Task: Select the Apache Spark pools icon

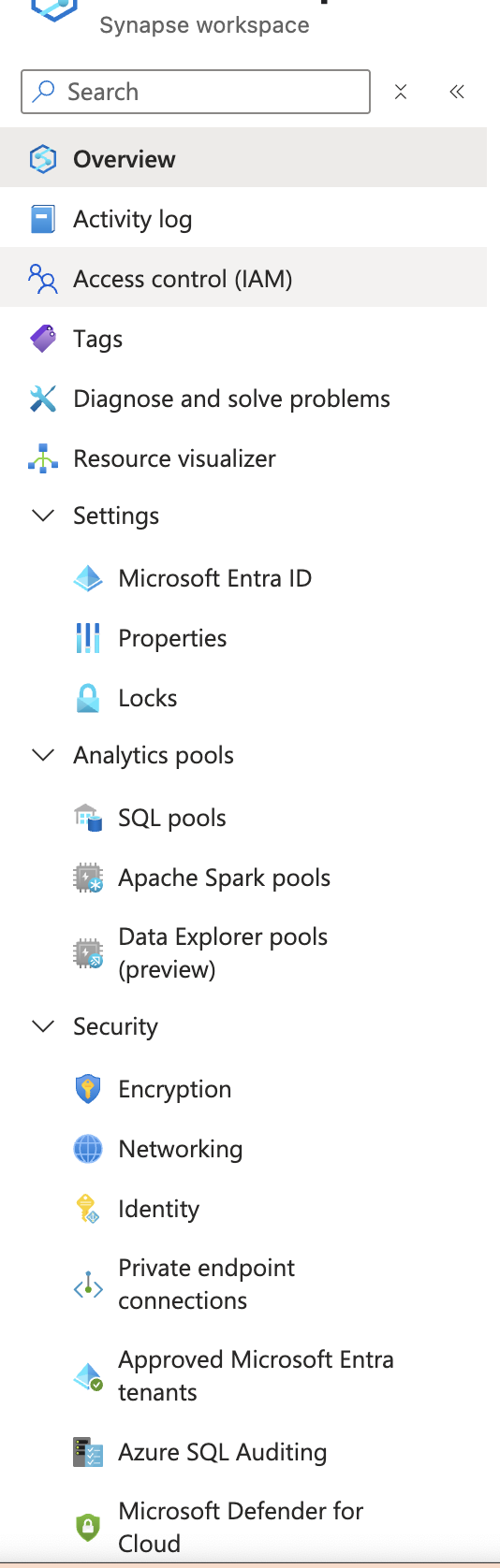Action: tap(88, 878)
